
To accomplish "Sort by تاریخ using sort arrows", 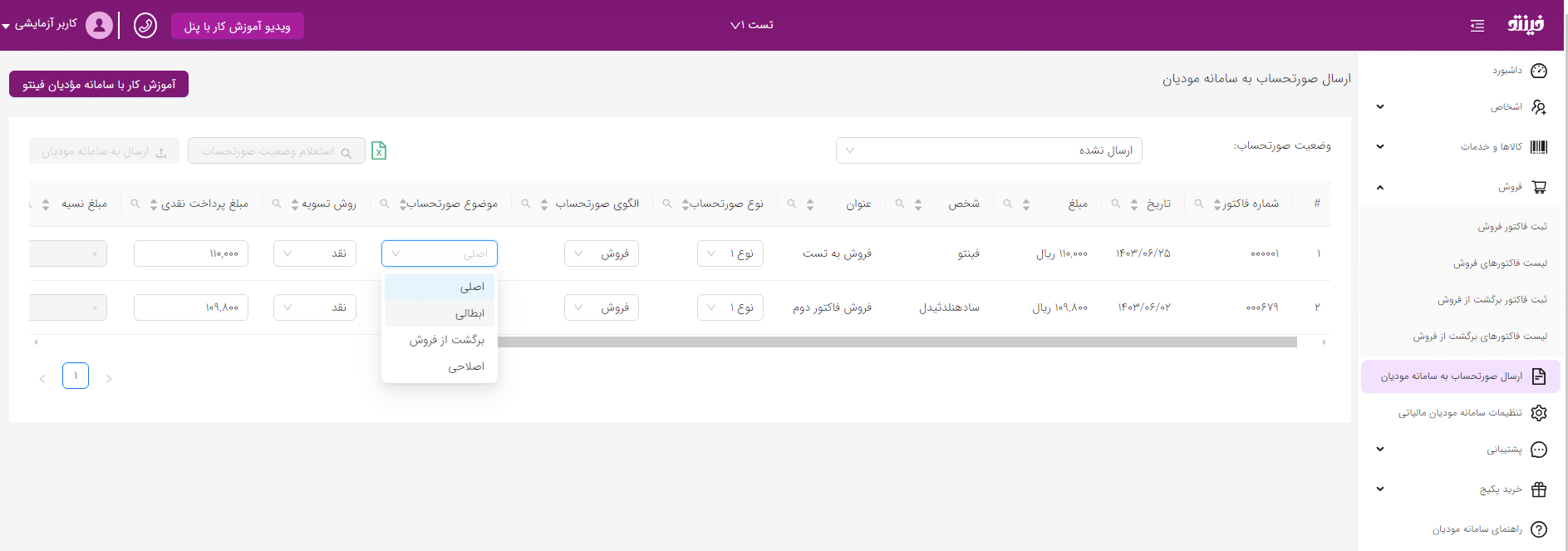I will click(1134, 204).
